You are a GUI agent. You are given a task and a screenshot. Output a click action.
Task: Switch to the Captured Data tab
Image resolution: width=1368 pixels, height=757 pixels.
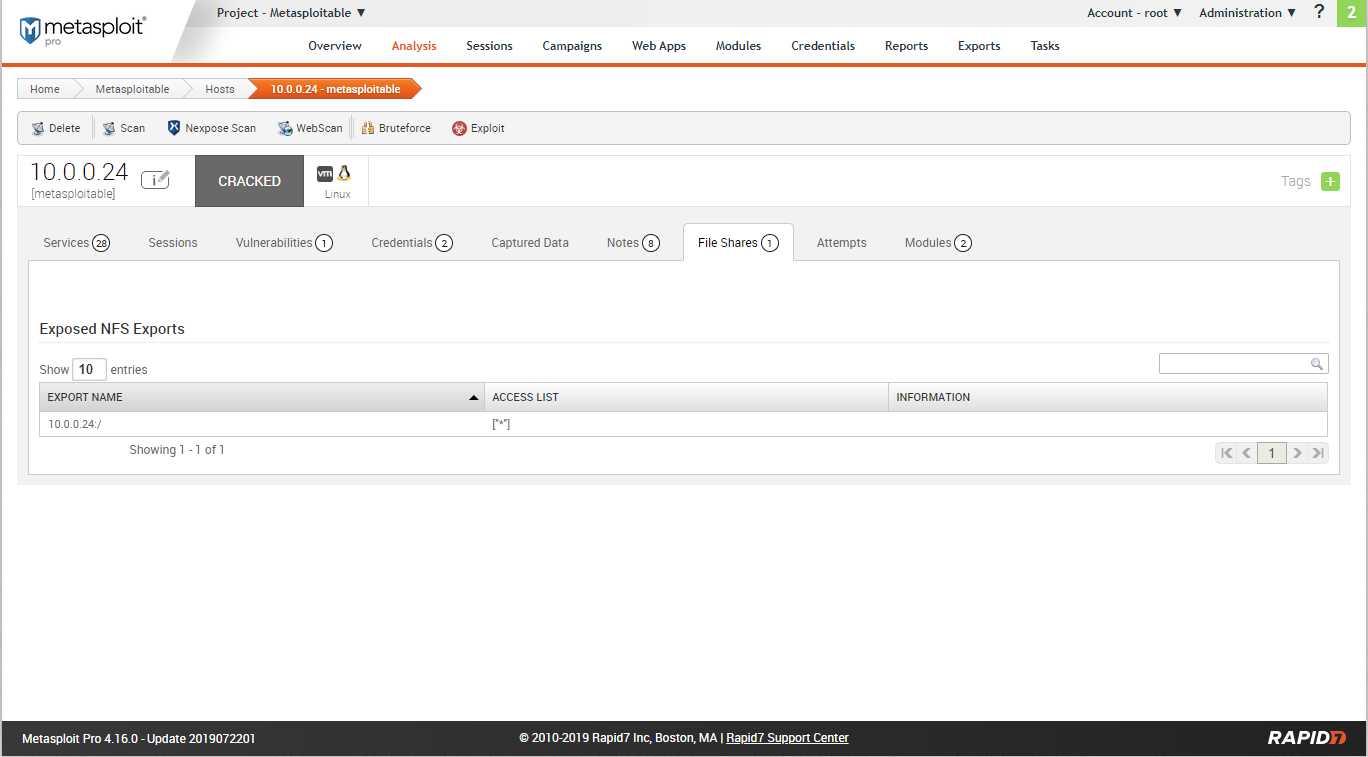coord(530,243)
